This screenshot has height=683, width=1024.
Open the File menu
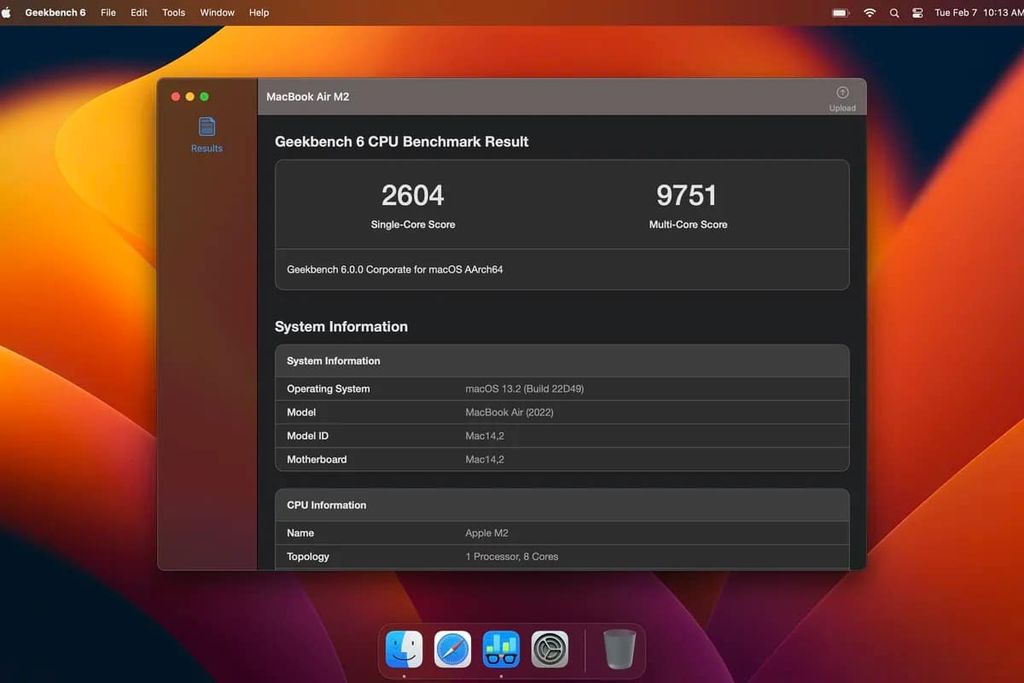point(108,12)
